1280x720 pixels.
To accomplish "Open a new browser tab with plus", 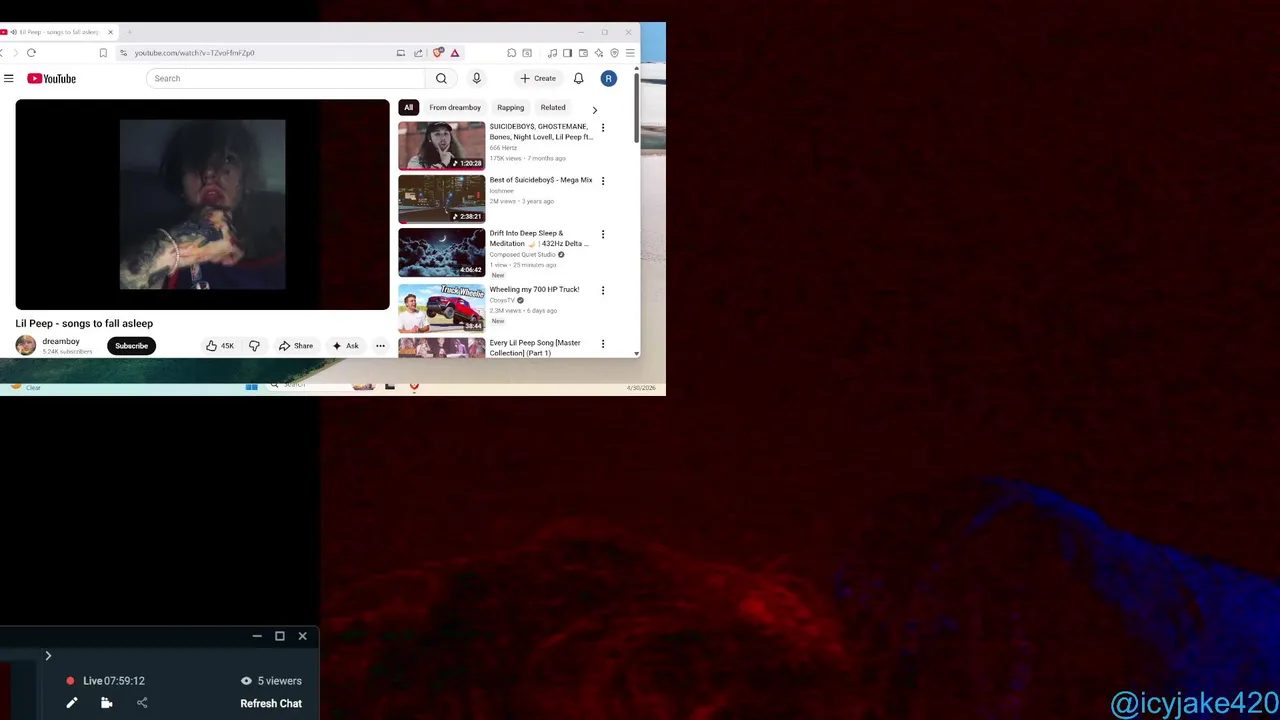I will (129, 32).
